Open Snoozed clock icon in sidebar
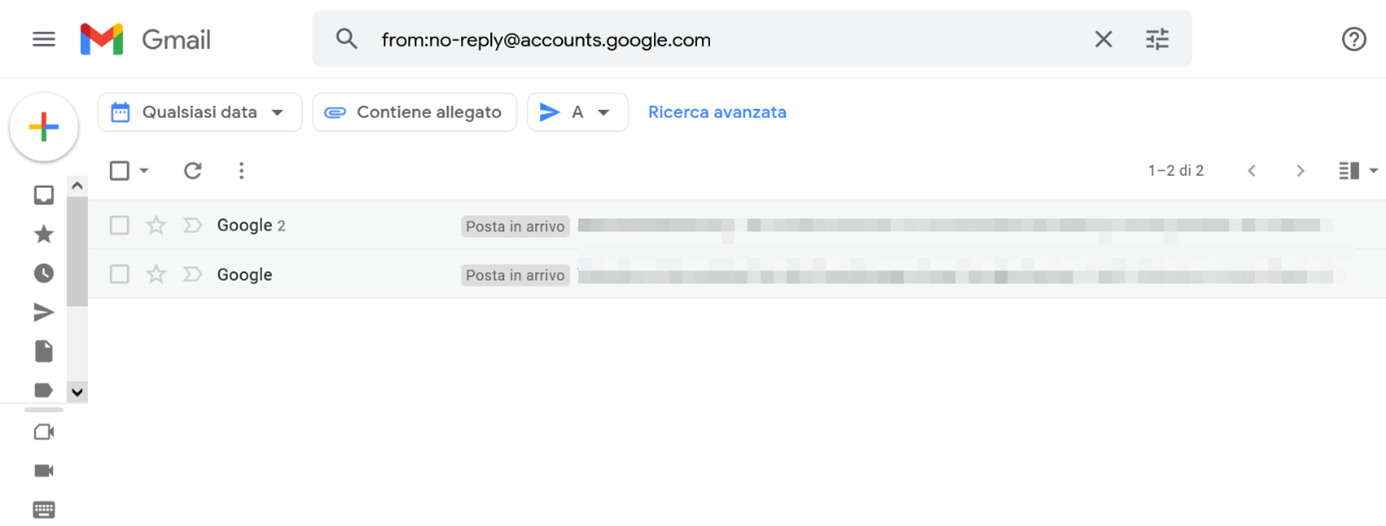Screen dimensions: 1386x526 [x=44, y=273]
